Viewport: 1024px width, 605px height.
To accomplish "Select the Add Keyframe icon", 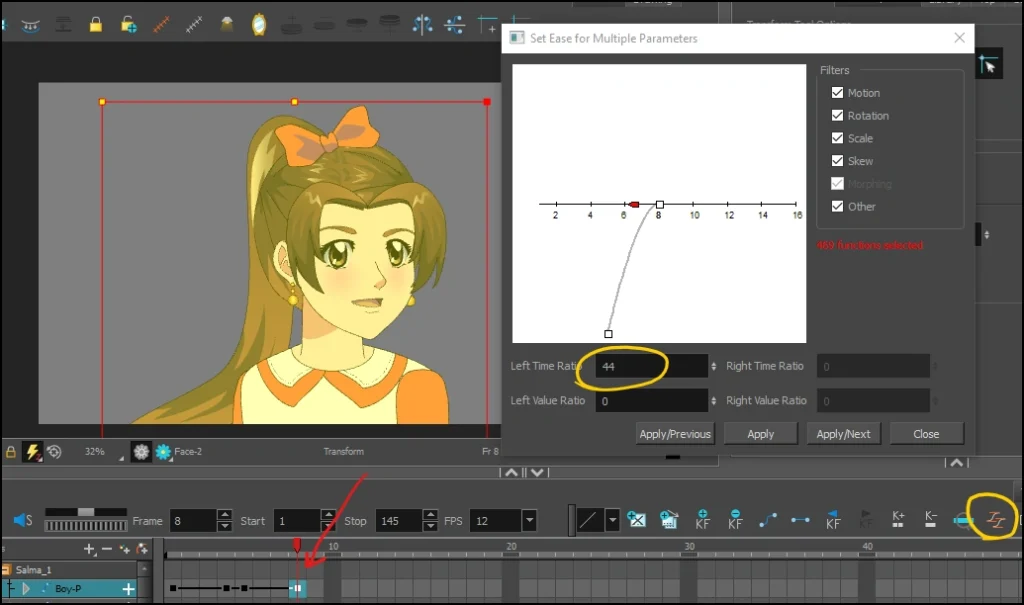I will tap(703, 521).
